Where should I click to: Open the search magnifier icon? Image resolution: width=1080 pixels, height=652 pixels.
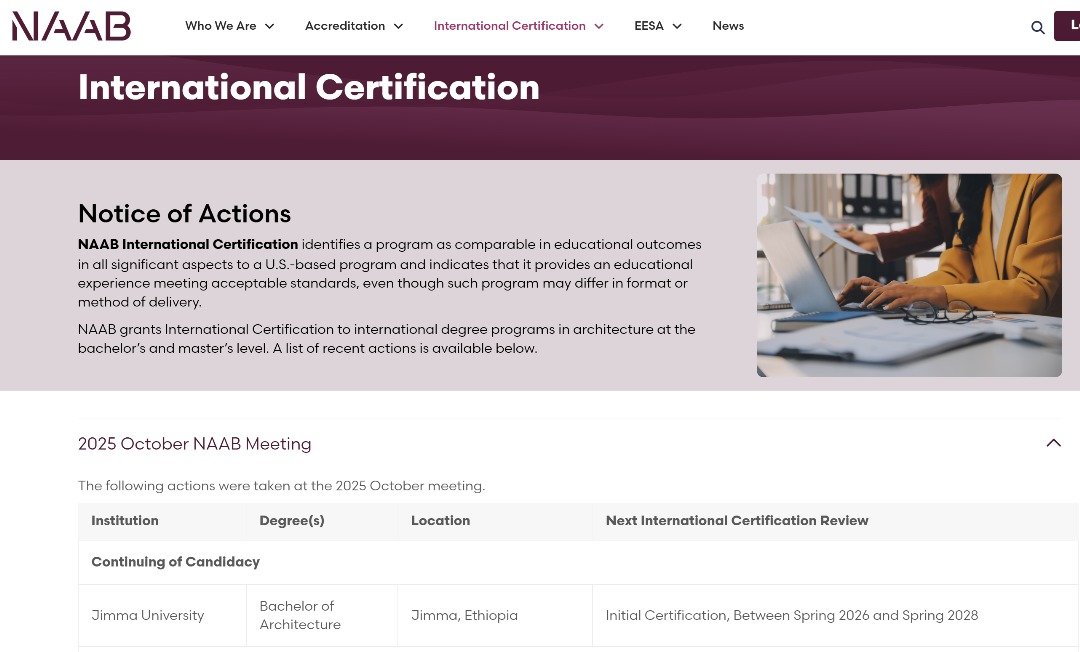point(1037,28)
